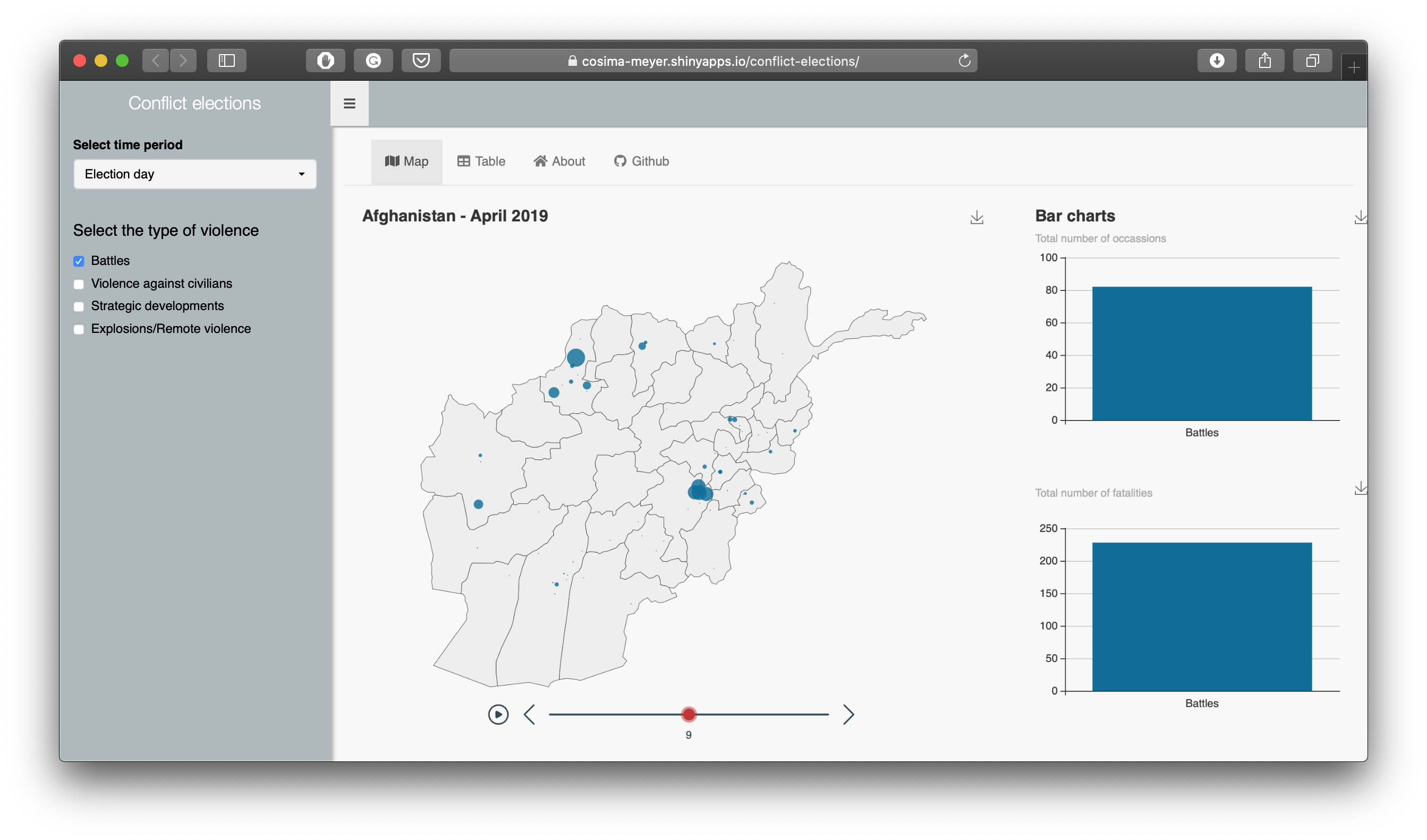Enable Violence against civilians checkbox
The height and width of the screenshot is (840, 1427).
(79, 284)
